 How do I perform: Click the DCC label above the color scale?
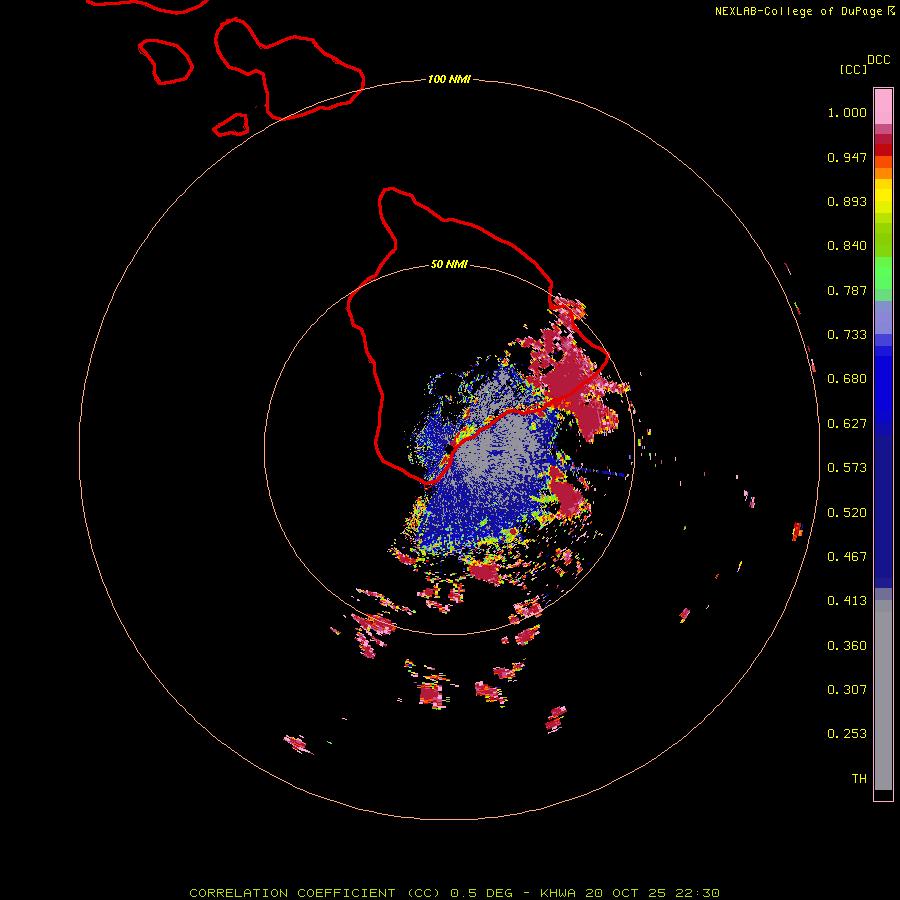[x=878, y=60]
